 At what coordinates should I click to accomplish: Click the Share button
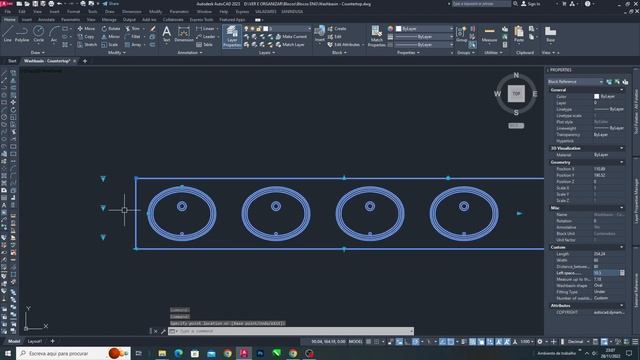pyautogui.click(x=111, y=4)
